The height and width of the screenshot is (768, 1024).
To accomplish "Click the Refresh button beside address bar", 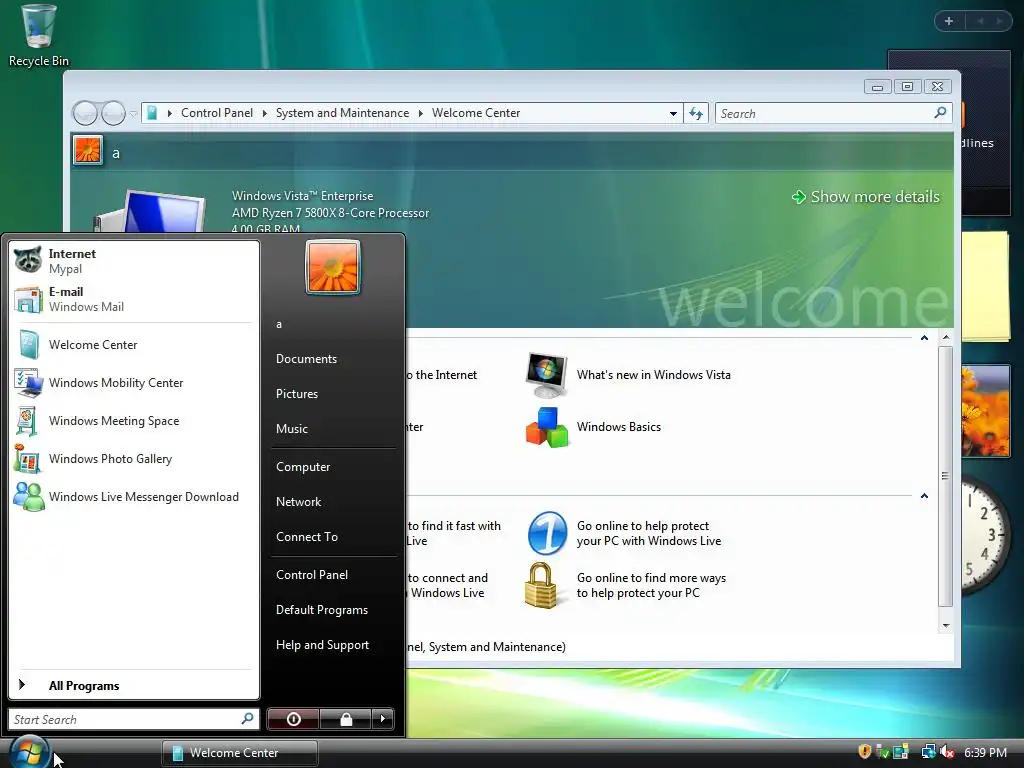I will click(696, 114).
